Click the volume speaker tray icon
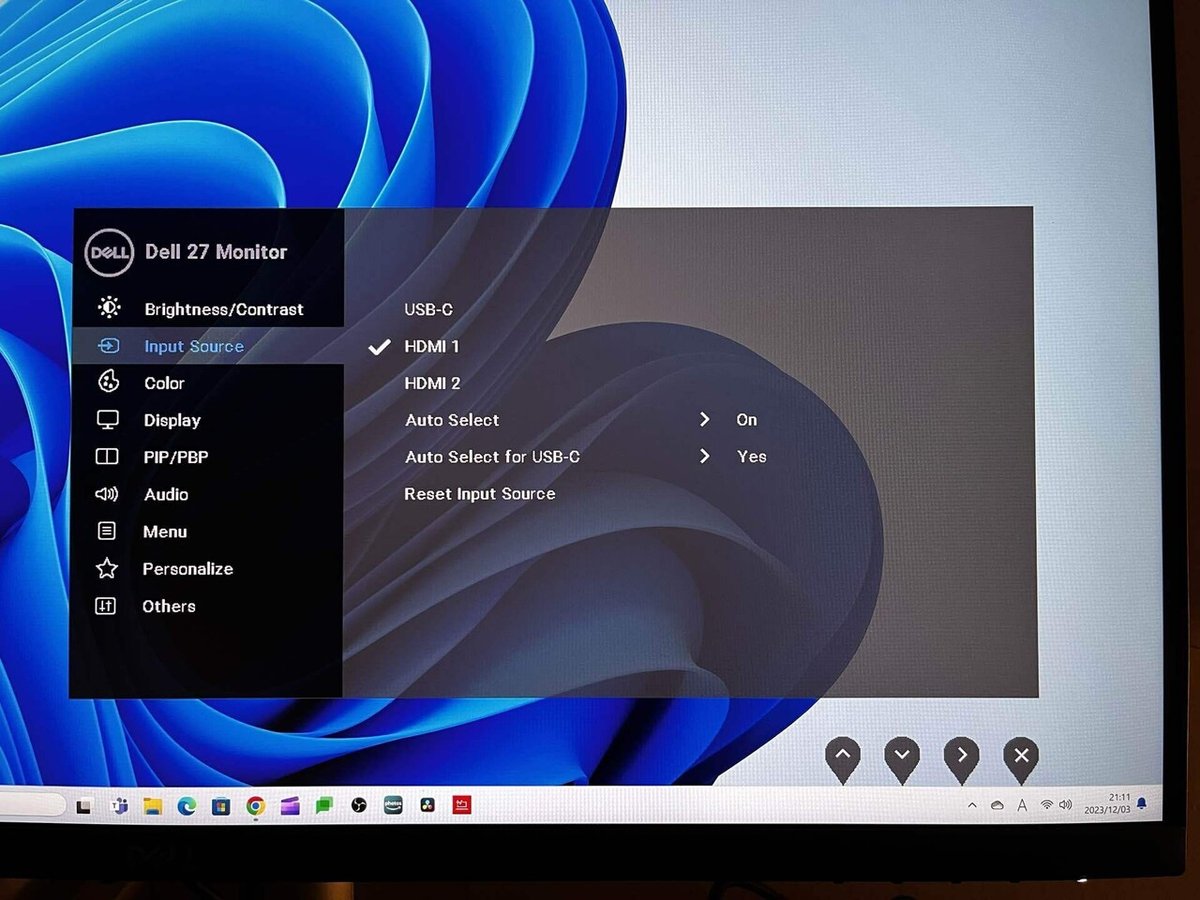 pyautogui.click(x=1065, y=804)
